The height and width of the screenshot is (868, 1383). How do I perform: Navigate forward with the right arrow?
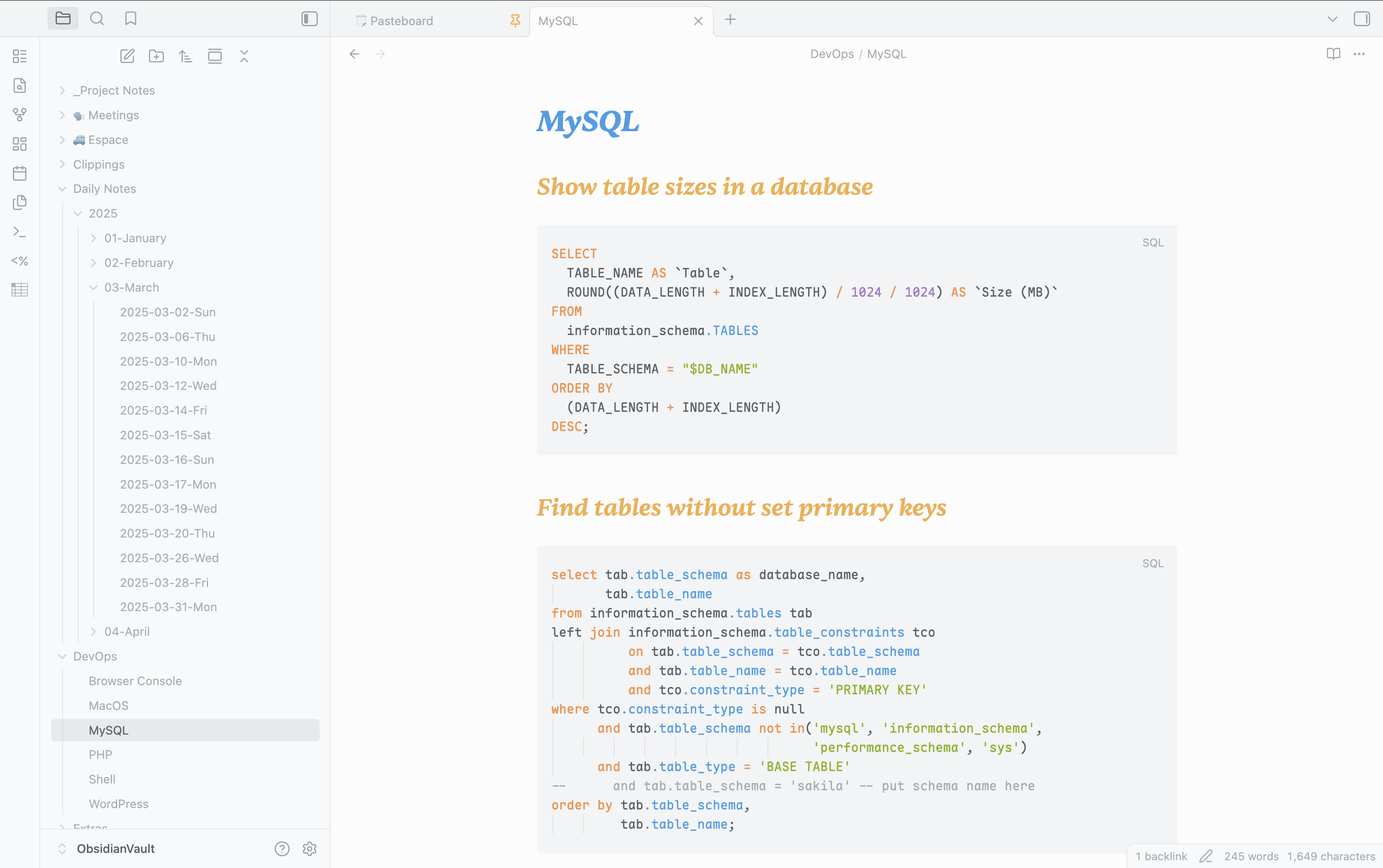click(380, 54)
